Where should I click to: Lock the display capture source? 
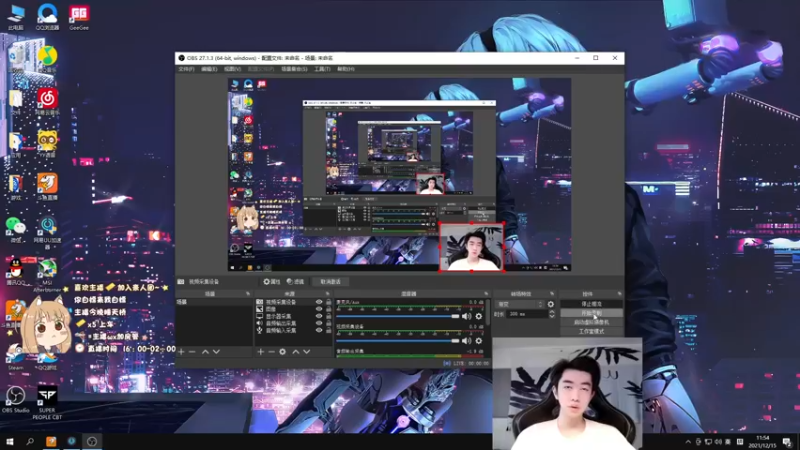pyautogui.click(x=328, y=316)
